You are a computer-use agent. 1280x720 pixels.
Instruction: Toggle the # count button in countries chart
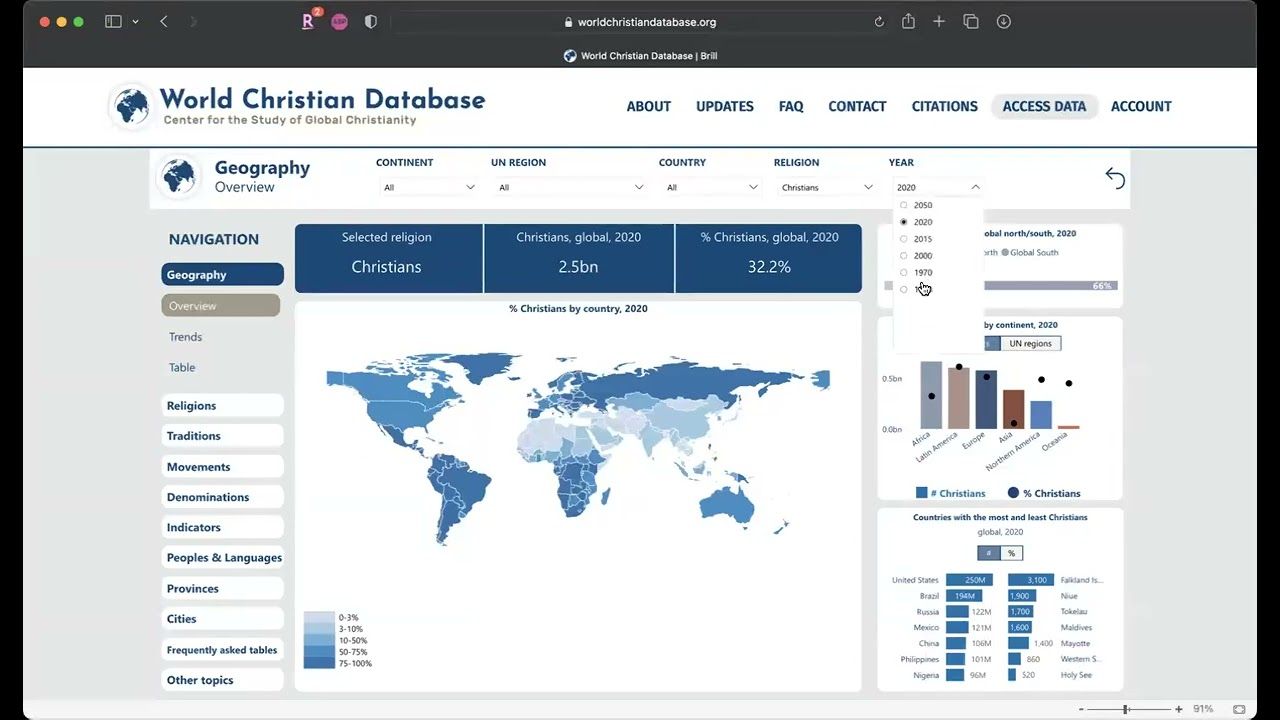pos(988,553)
